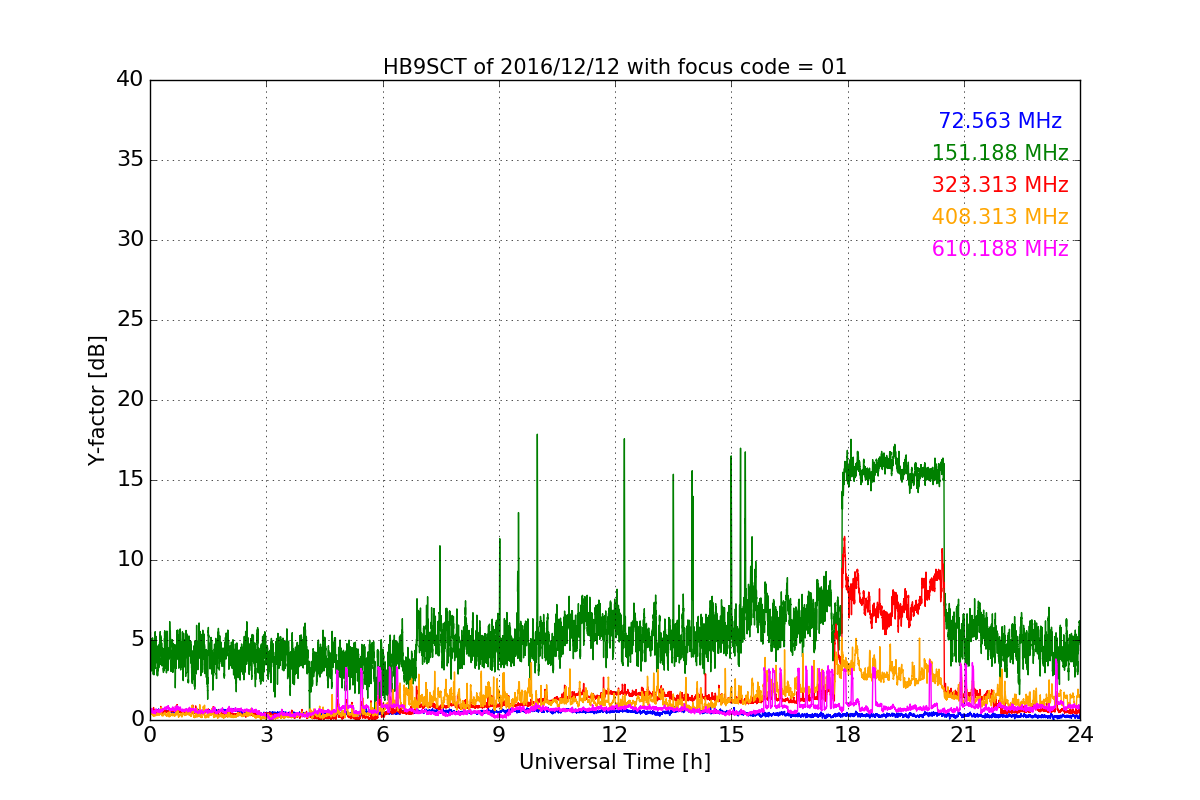Click the y-axis tick label 15
This screenshot has width=1200, height=800.
click(x=130, y=480)
